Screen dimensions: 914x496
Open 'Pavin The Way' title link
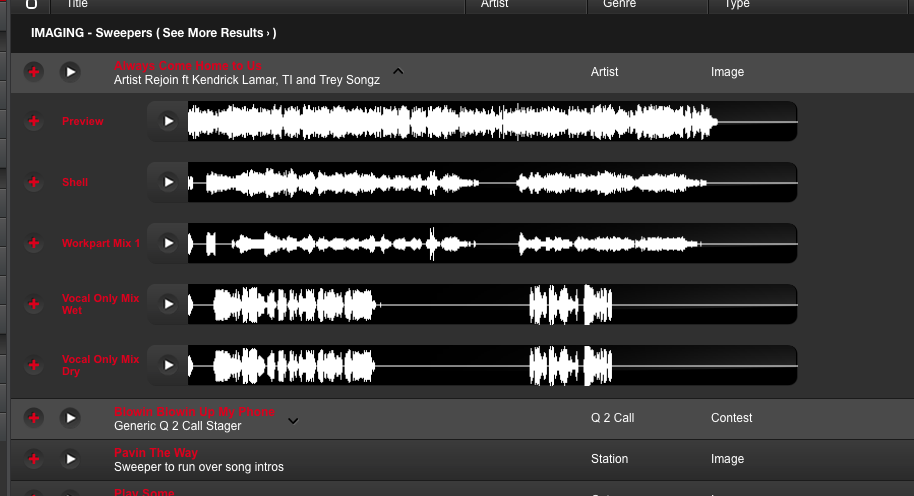point(156,453)
